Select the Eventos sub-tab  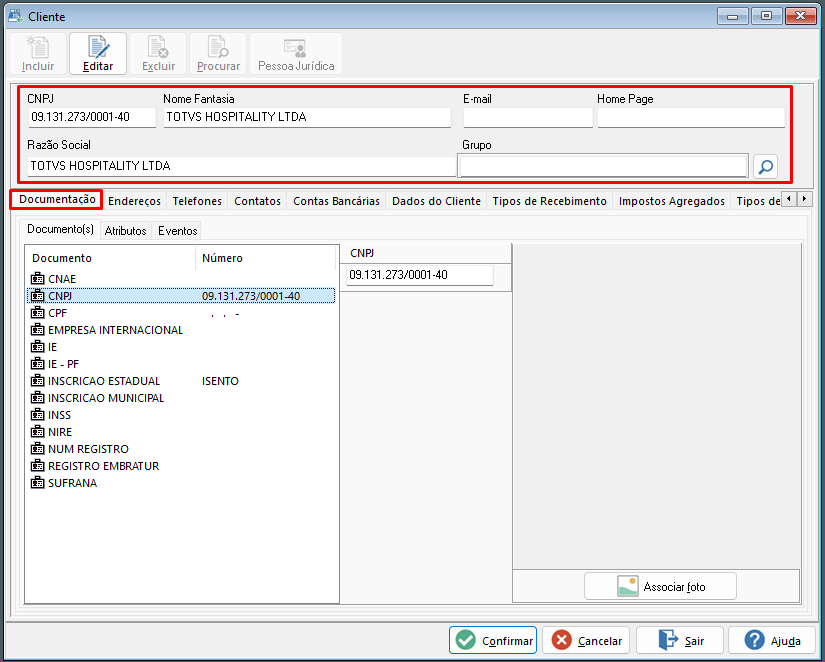[x=177, y=230]
